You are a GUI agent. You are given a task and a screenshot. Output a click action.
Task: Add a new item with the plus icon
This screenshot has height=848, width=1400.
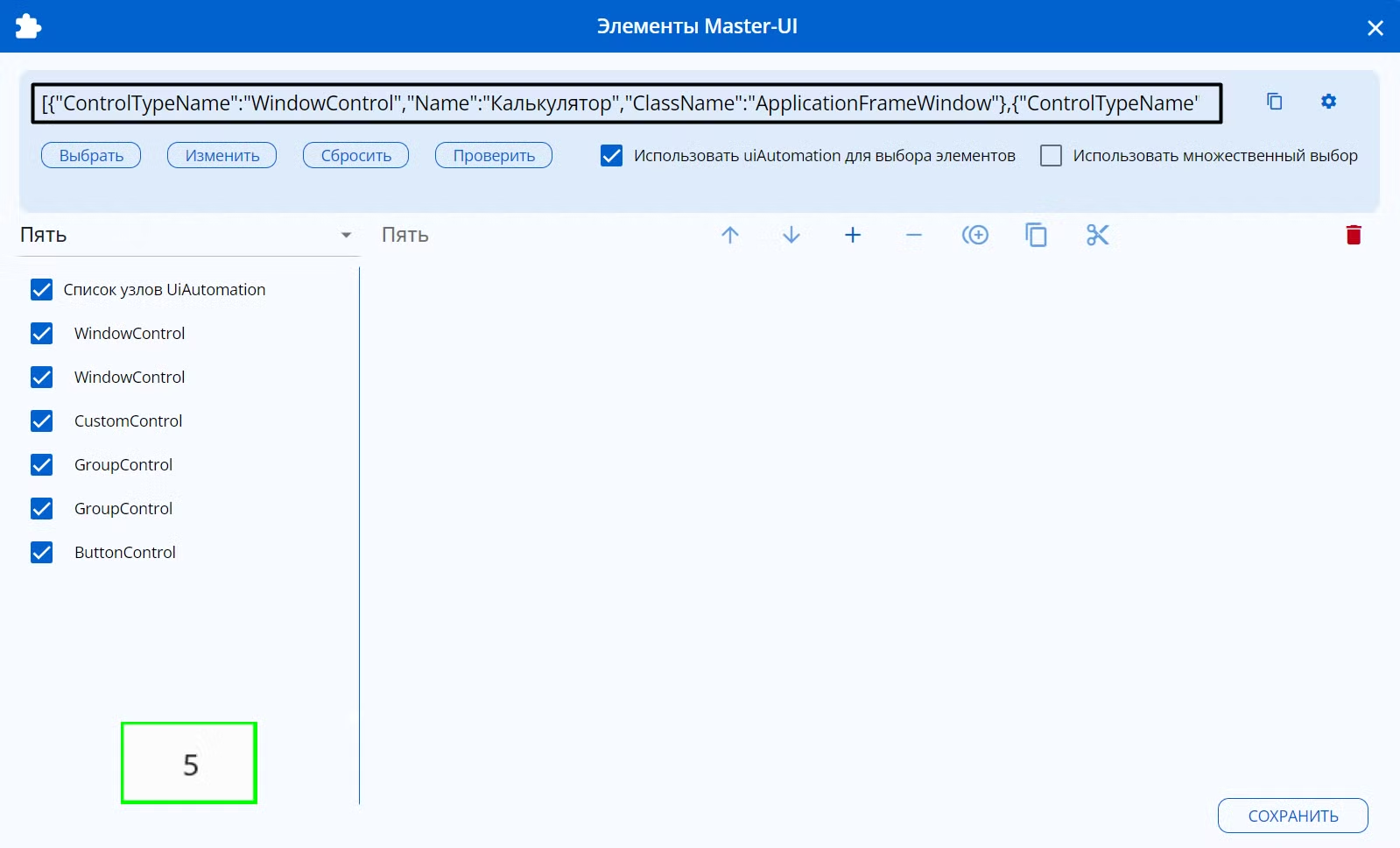(853, 235)
